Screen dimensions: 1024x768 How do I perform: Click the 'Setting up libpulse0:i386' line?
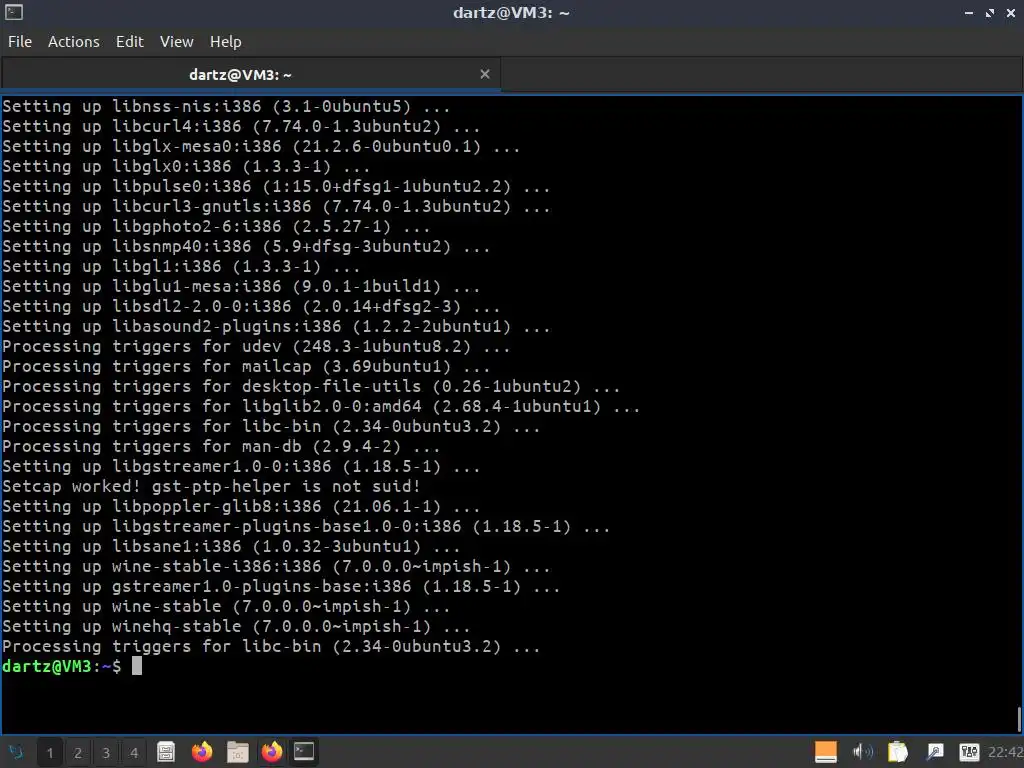276,187
